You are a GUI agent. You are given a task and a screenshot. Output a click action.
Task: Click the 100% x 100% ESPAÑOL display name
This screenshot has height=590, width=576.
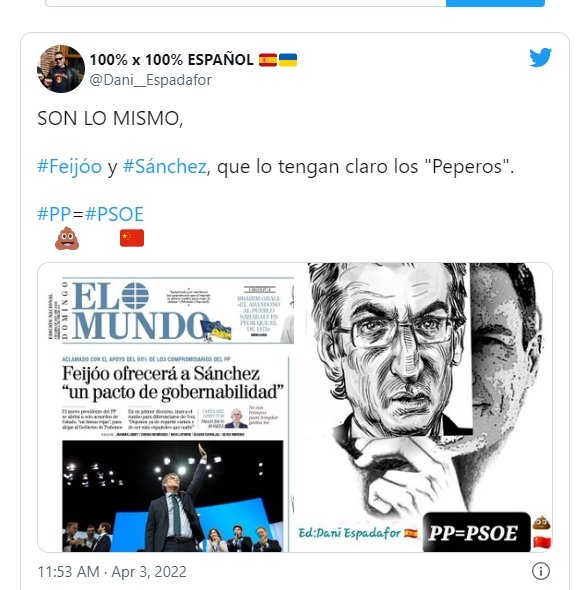[x=172, y=59]
